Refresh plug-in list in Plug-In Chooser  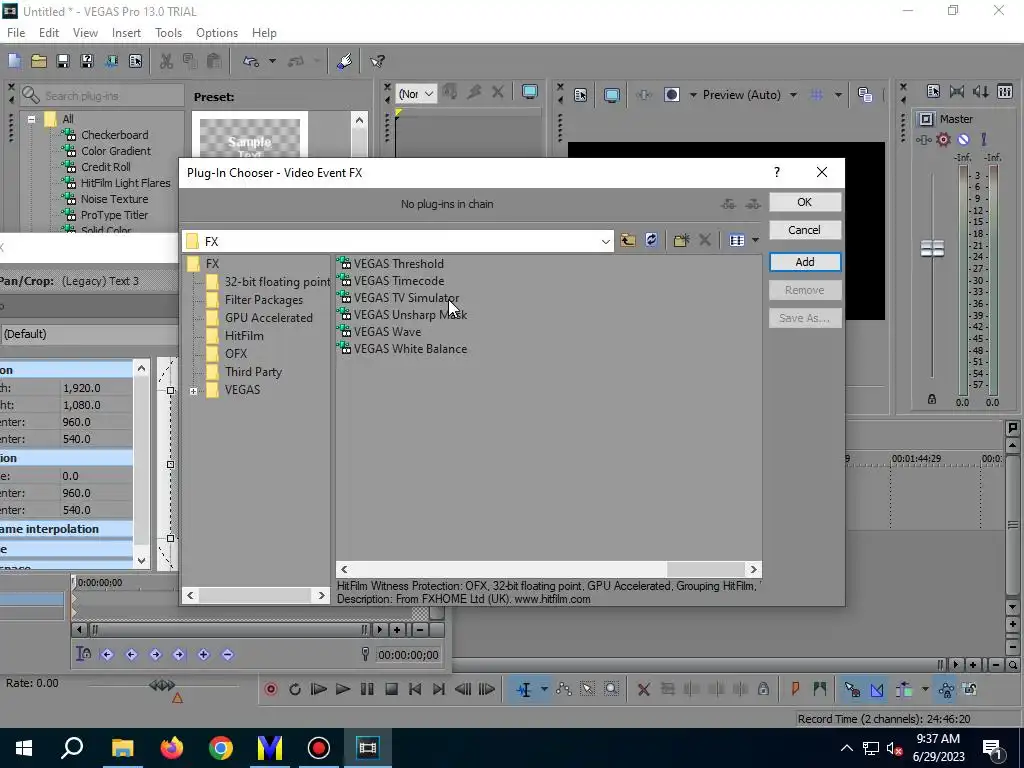[x=651, y=240]
